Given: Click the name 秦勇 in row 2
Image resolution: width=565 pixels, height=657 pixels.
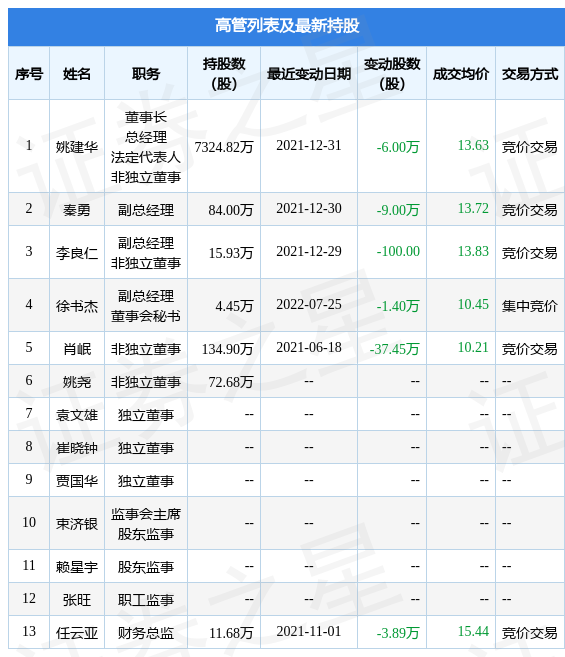Looking at the screenshot, I should point(77,210).
